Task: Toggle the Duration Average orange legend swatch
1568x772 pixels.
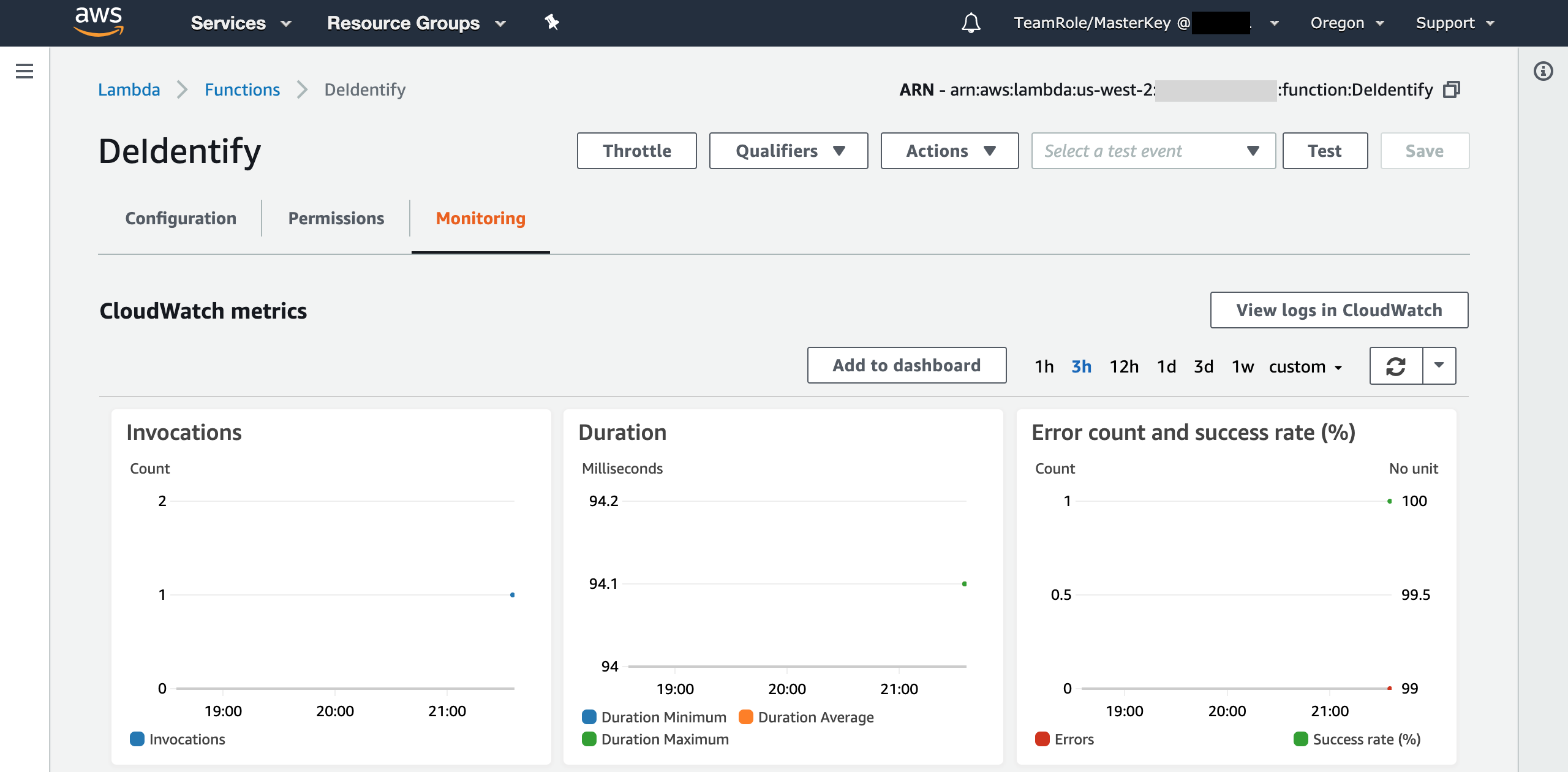Action: click(746, 717)
